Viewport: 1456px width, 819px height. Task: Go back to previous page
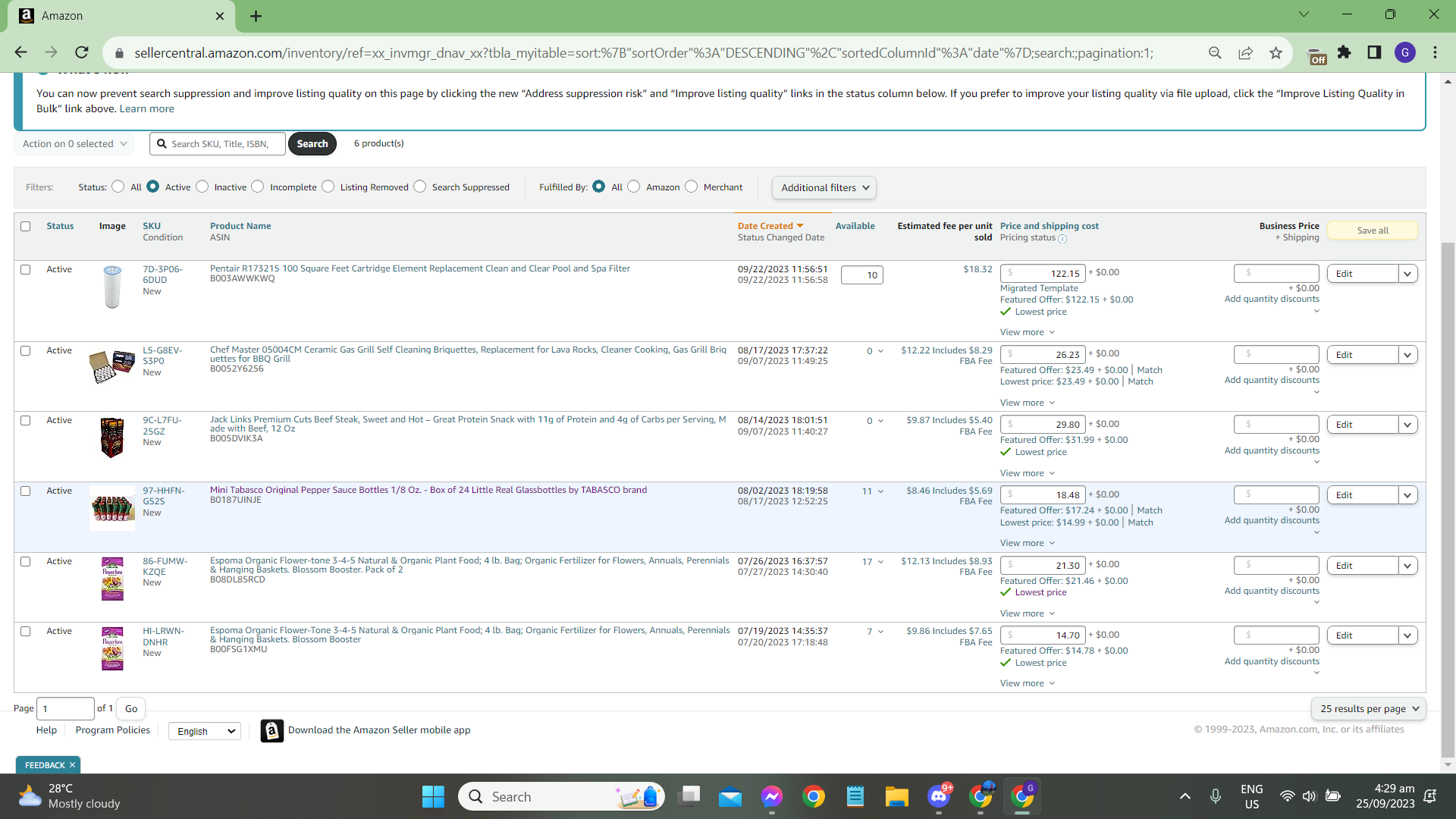coord(20,52)
